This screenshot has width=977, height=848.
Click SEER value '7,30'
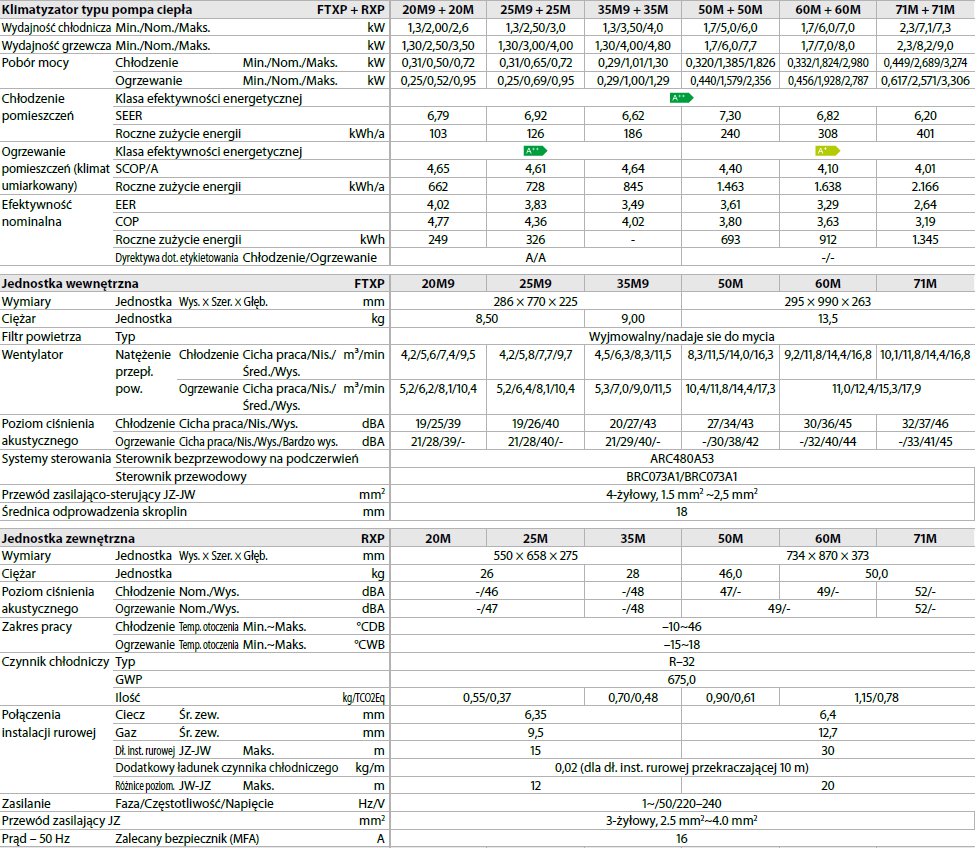click(x=730, y=116)
